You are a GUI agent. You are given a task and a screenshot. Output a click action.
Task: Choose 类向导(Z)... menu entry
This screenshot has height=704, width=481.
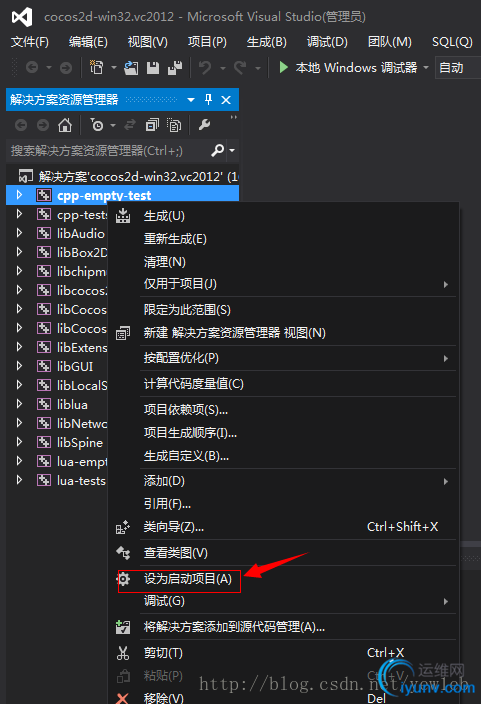pos(284,527)
